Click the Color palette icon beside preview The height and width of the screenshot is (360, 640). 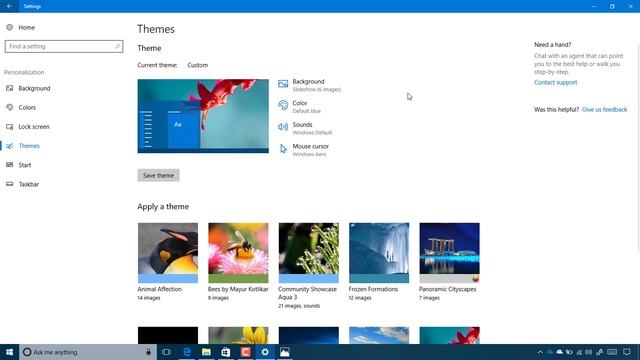click(x=283, y=105)
